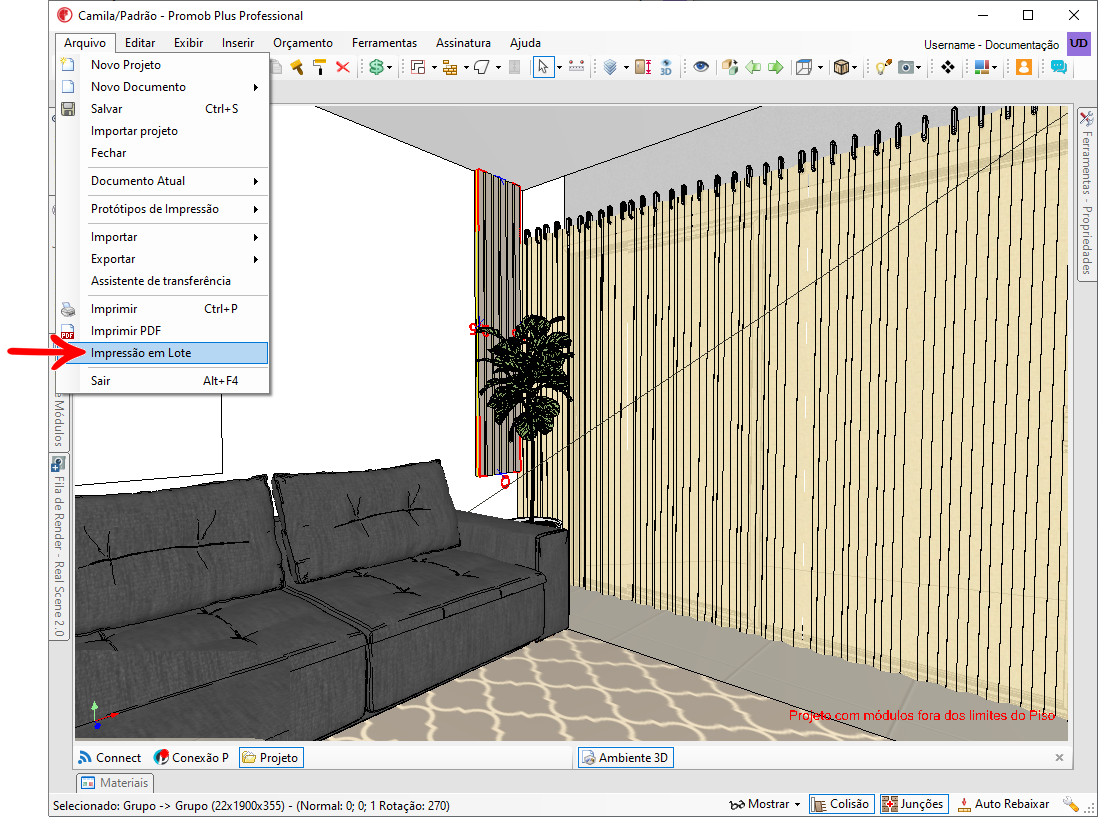Open the blue chat bubbles icon
1113x837 pixels.
point(1059,67)
